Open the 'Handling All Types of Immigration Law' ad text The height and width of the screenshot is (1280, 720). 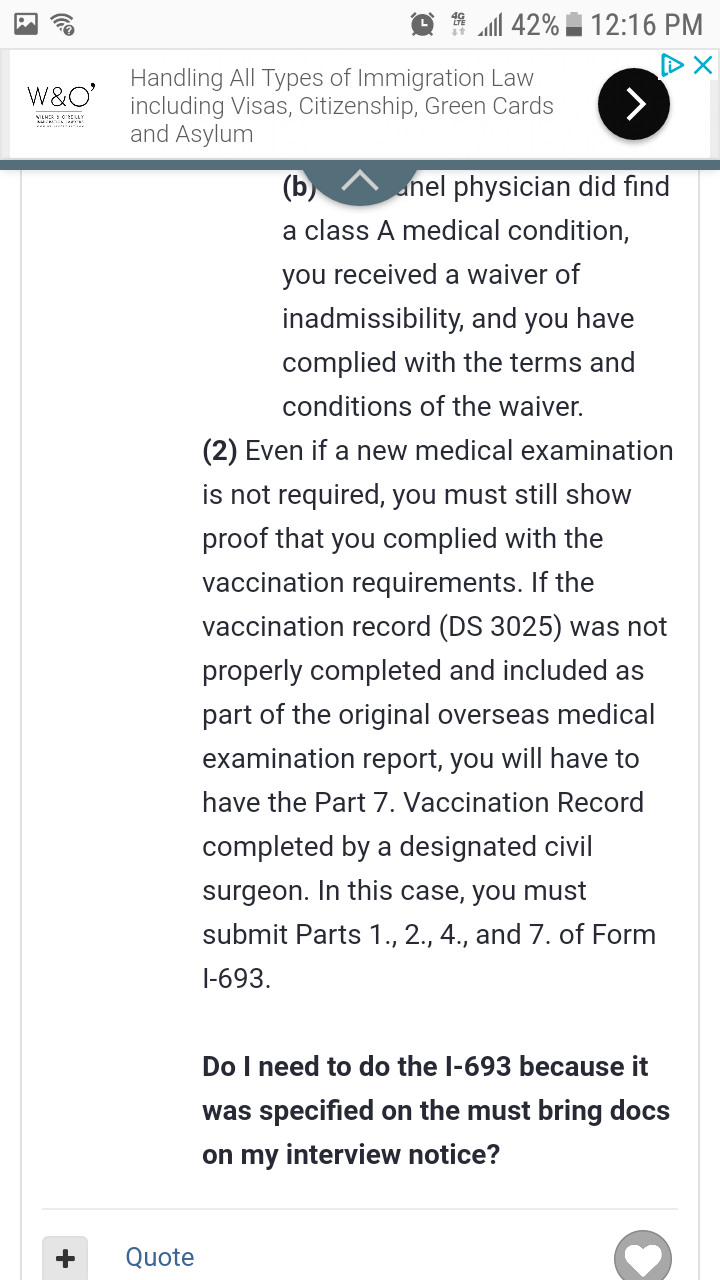coord(342,106)
